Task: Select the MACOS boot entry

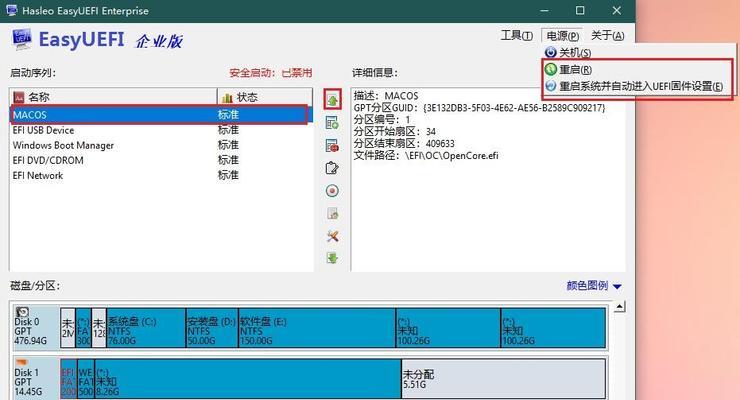Action: [160, 115]
